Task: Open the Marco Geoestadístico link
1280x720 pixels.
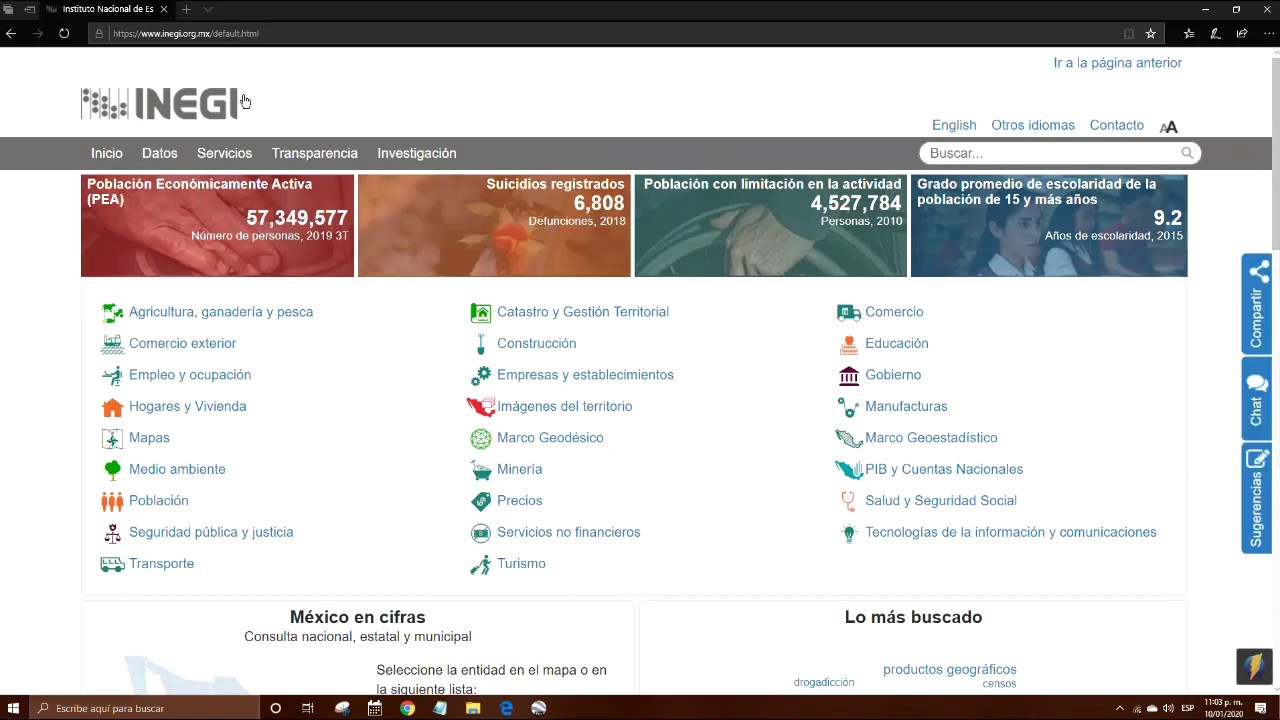Action: pos(931,438)
